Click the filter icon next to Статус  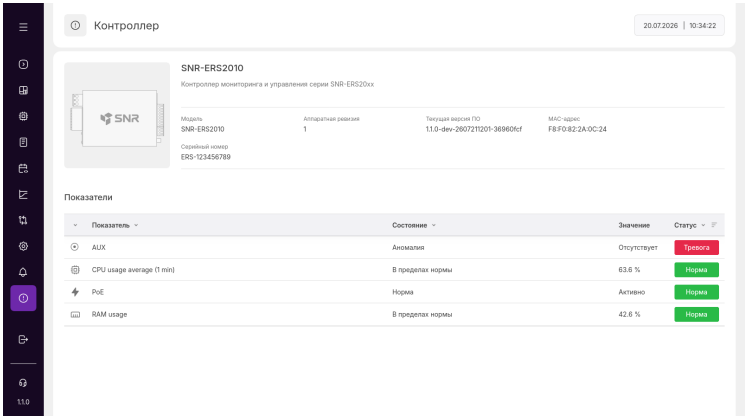pos(714,225)
